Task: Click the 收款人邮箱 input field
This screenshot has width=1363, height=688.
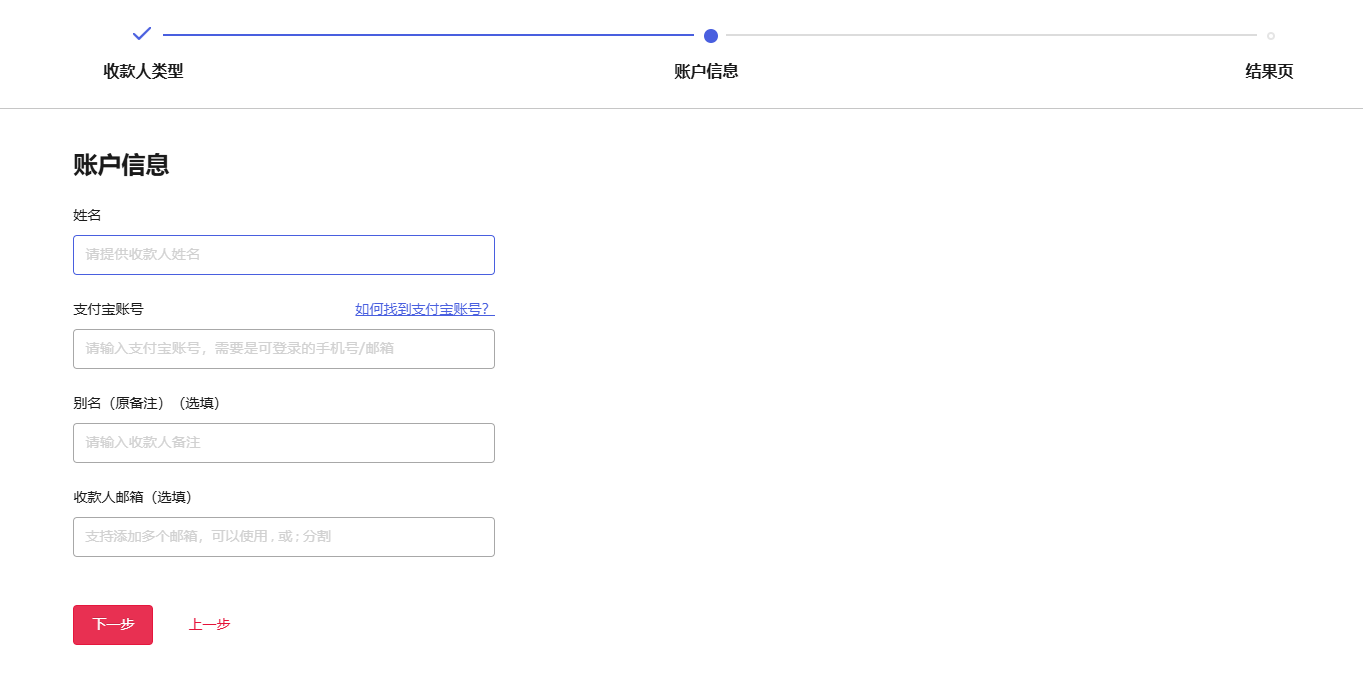Action: (284, 537)
